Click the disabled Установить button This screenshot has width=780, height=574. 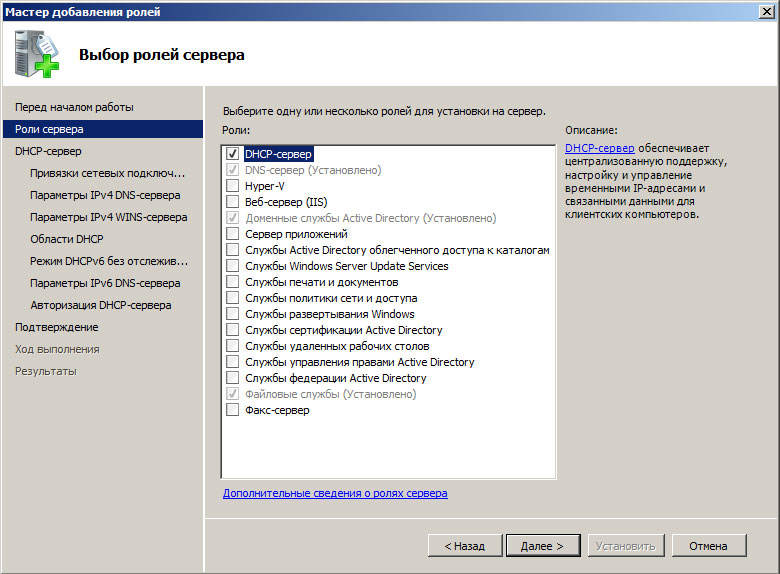point(626,546)
